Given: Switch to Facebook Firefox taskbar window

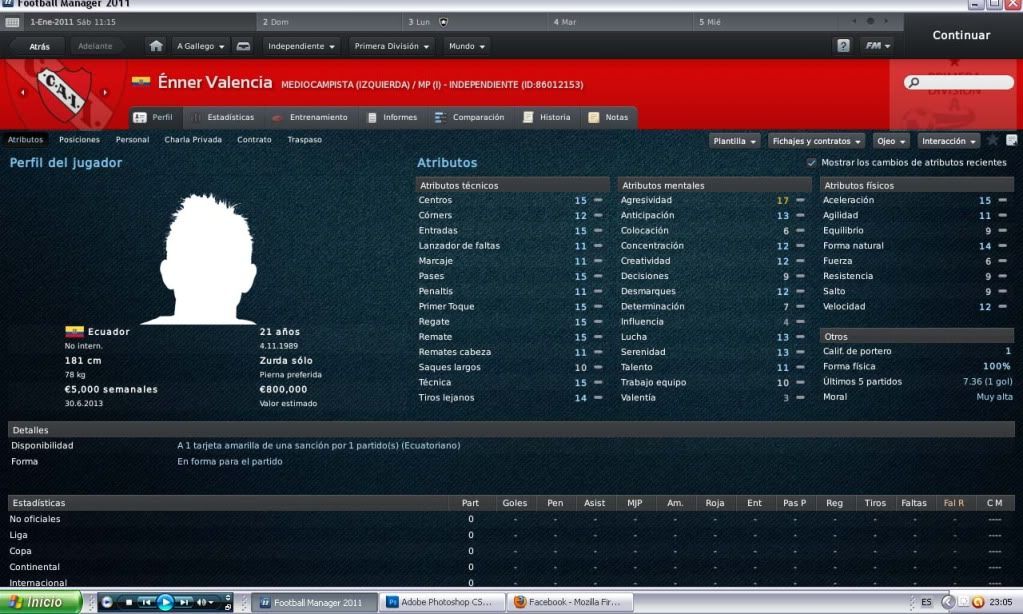Looking at the screenshot, I should (x=572, y=602).
